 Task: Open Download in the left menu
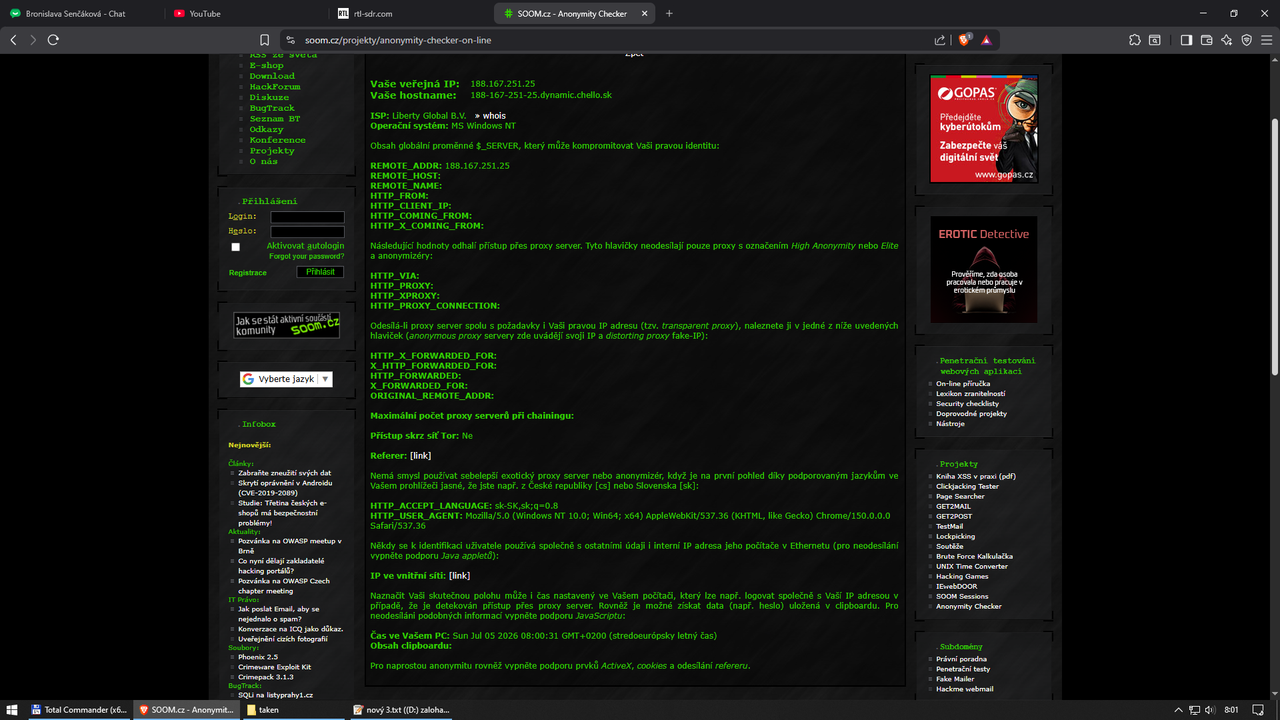click(272, 76)
